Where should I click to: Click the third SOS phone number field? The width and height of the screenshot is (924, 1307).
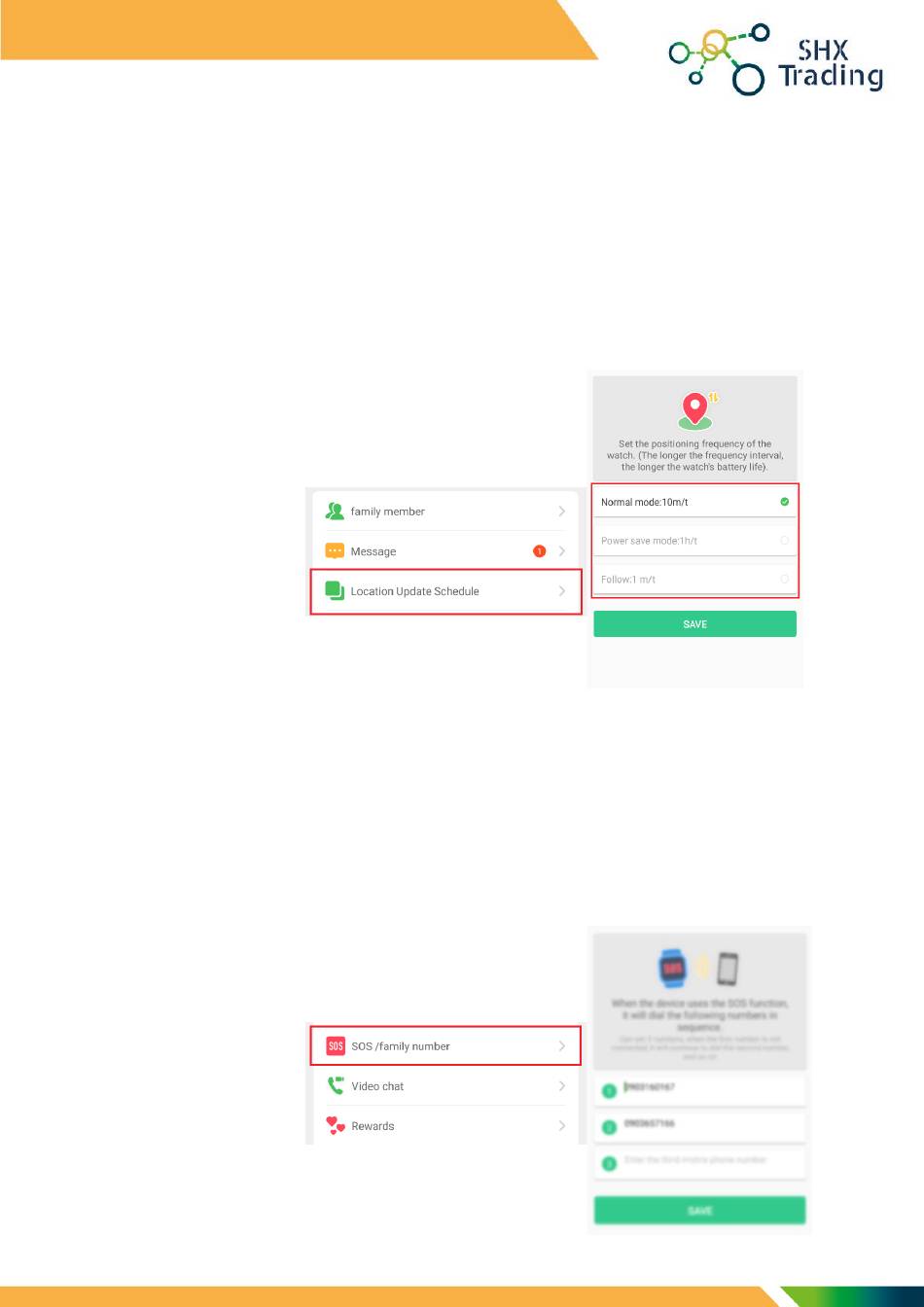(x=700, y=1161)
